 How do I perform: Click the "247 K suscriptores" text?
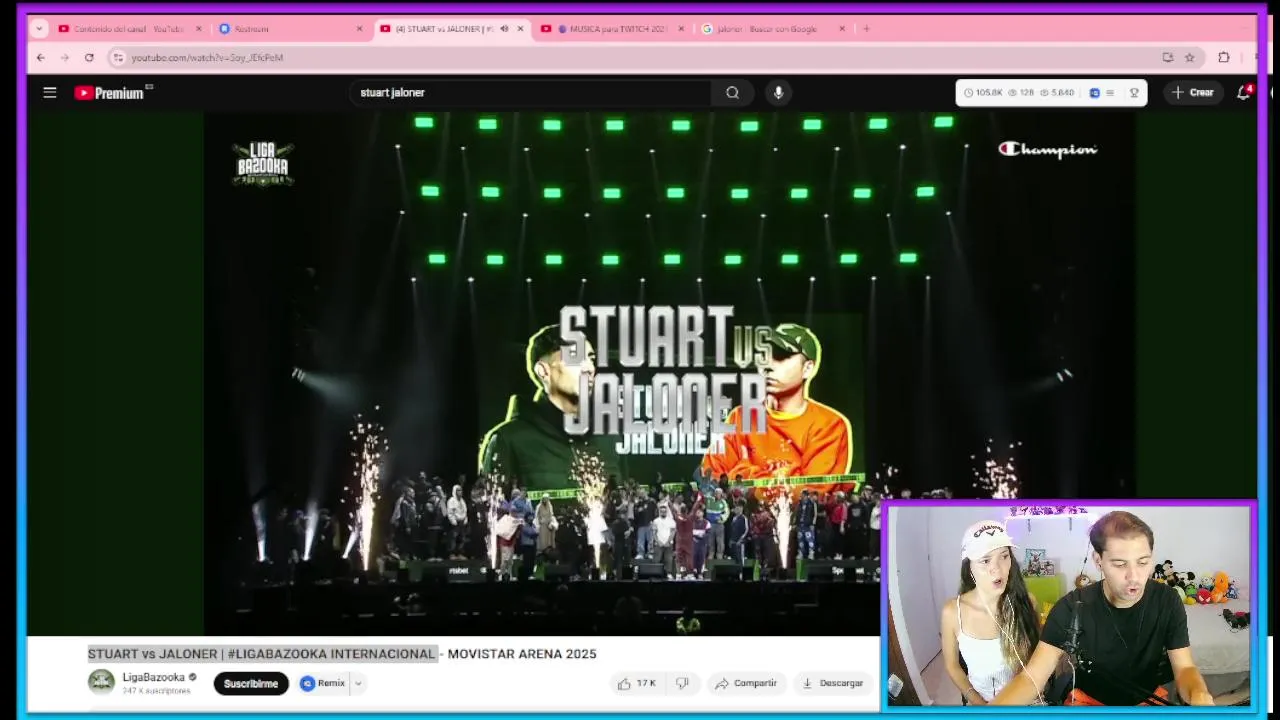tap(156, 691)
